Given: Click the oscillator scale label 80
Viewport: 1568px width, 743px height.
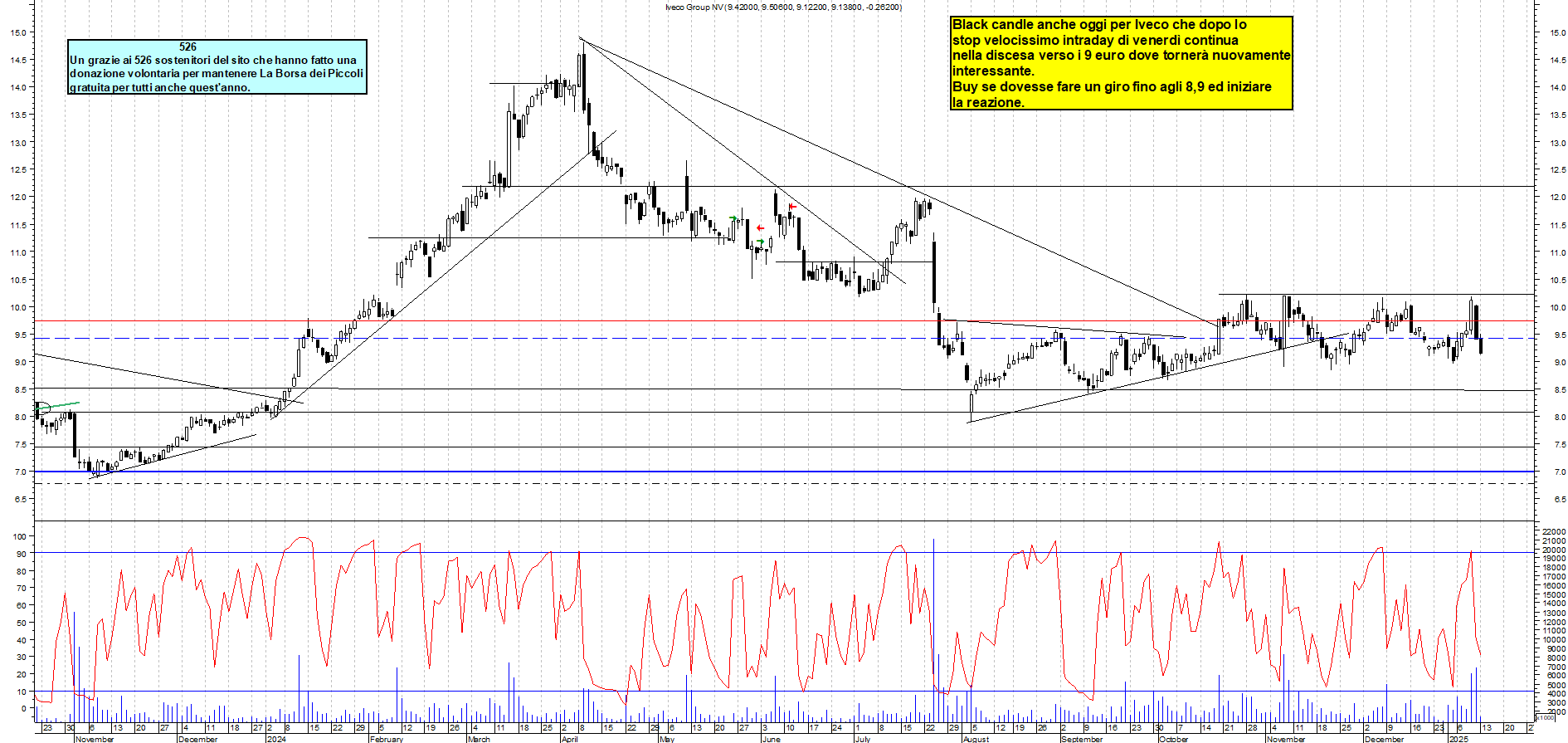Looking at the screenshot, I should [x=21, y=571].
